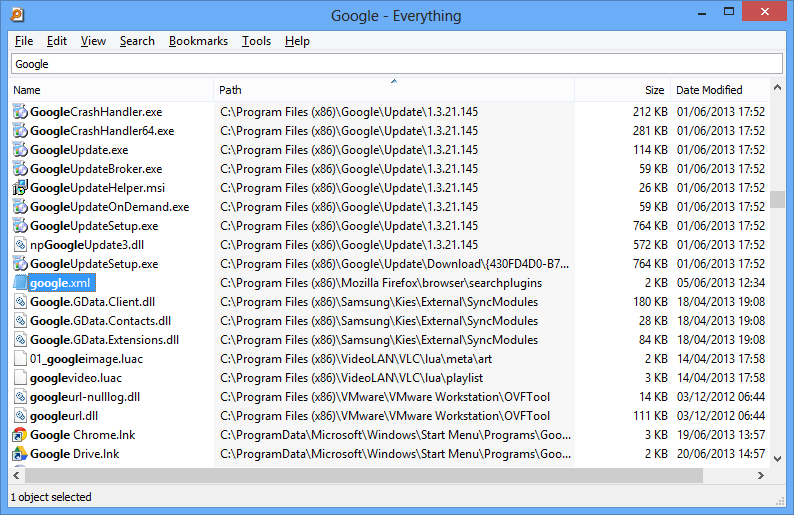
Task: Click the 01_googleimage.luac file icon
Action: 20,359
